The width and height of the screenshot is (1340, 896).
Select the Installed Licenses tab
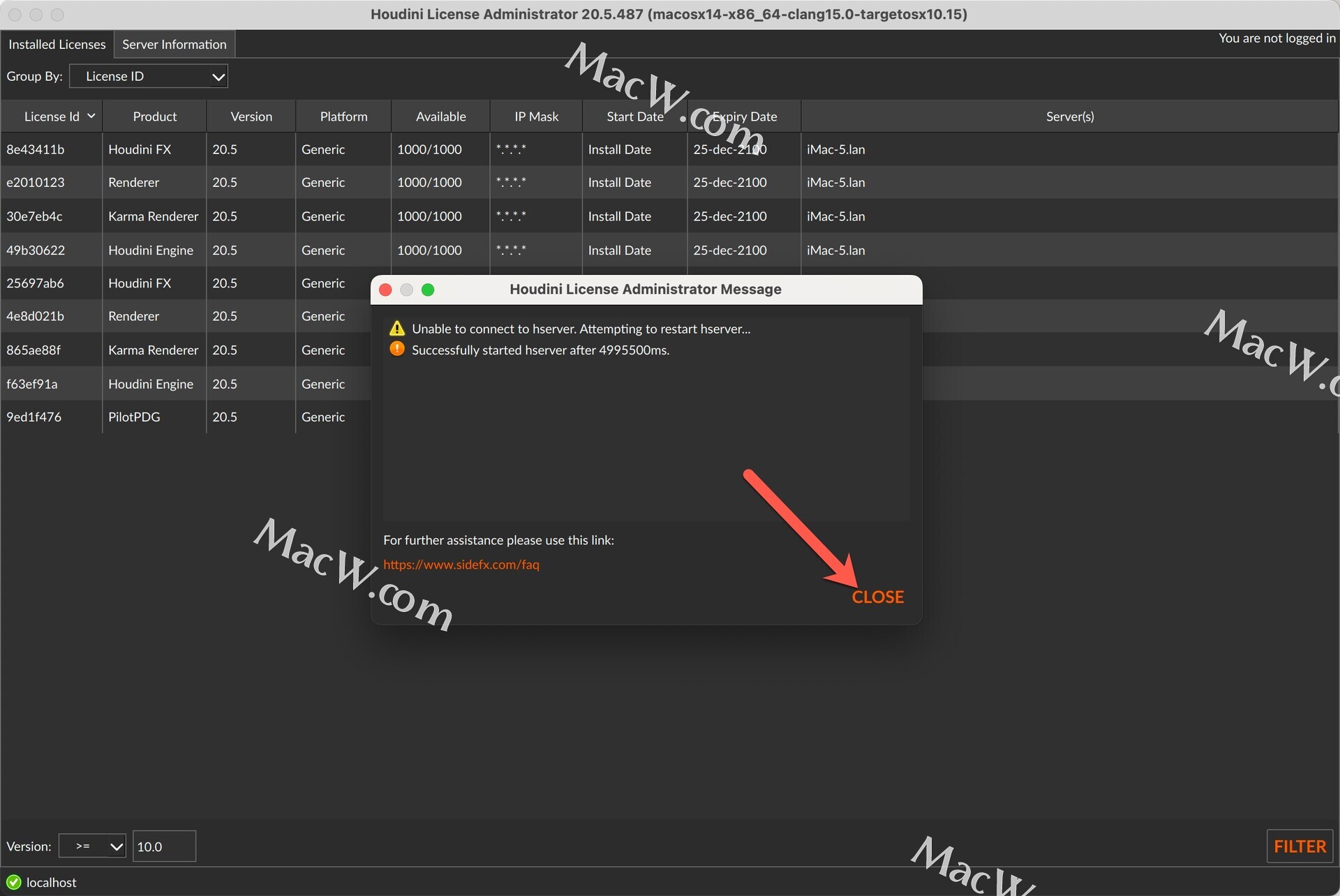tap(57, 44)
